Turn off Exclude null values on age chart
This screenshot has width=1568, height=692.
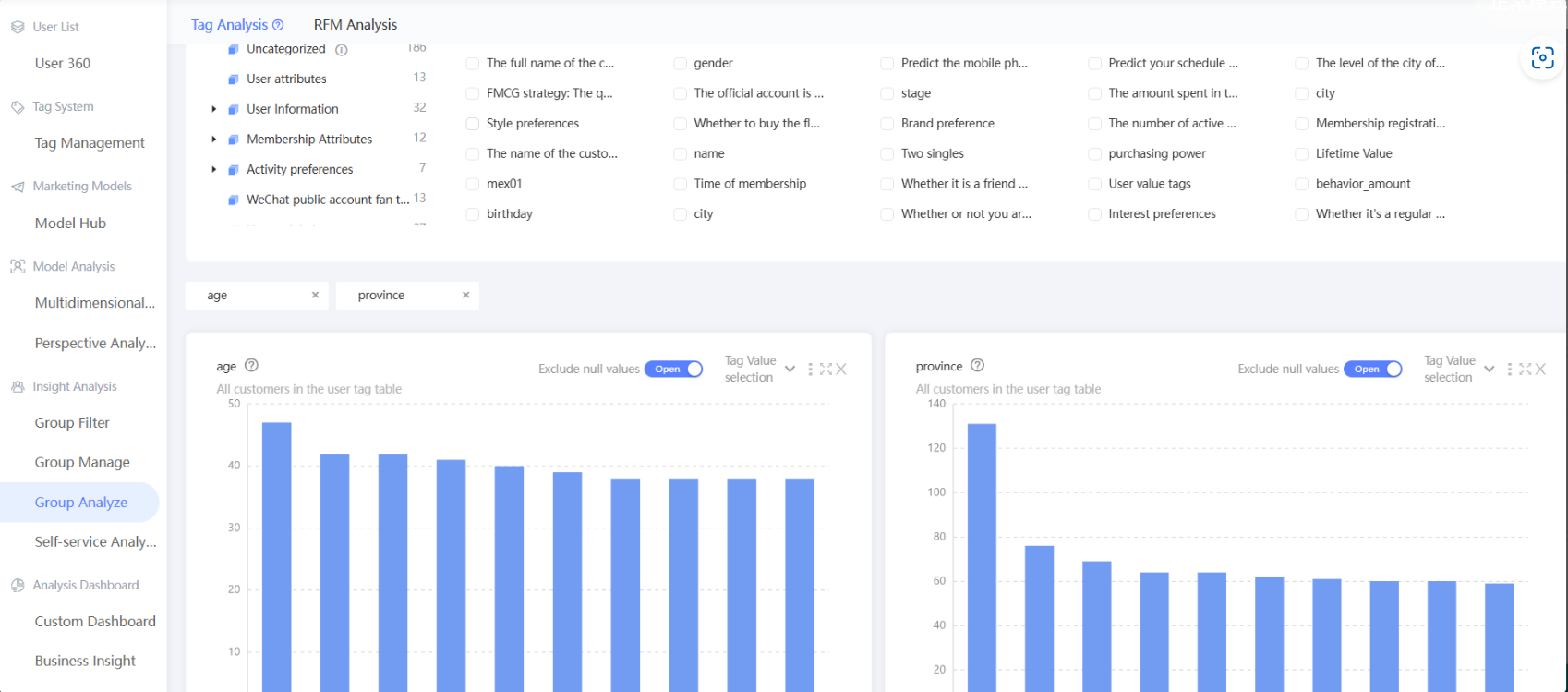[674, 369]
